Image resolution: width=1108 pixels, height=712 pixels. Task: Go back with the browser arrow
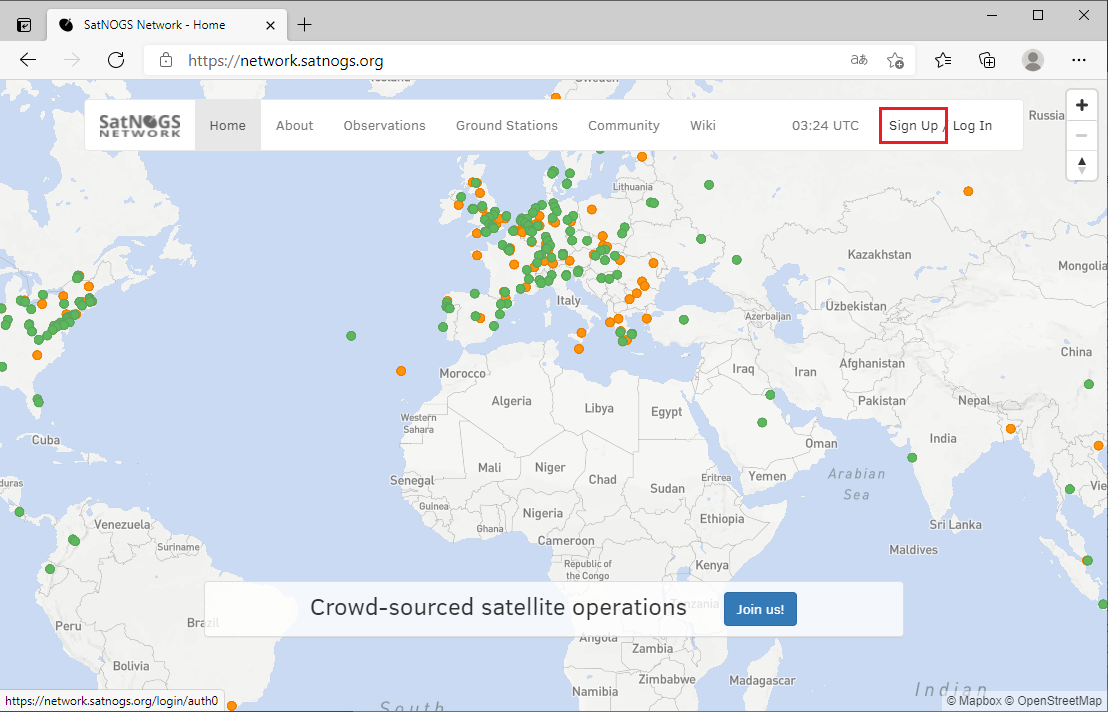click(x=28, y=60)
